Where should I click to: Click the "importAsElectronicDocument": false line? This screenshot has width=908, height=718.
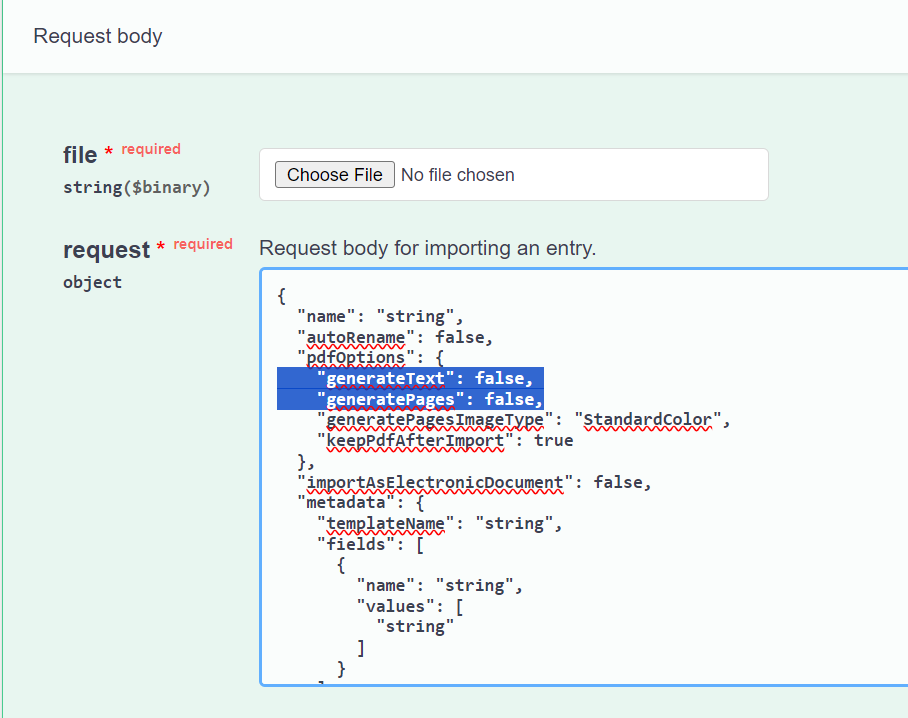tap(474, 482)
